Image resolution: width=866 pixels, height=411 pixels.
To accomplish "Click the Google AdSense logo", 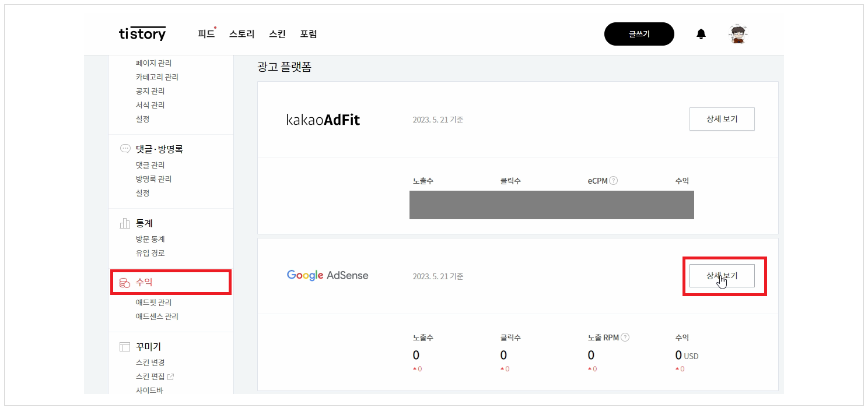I will point(328,275).
